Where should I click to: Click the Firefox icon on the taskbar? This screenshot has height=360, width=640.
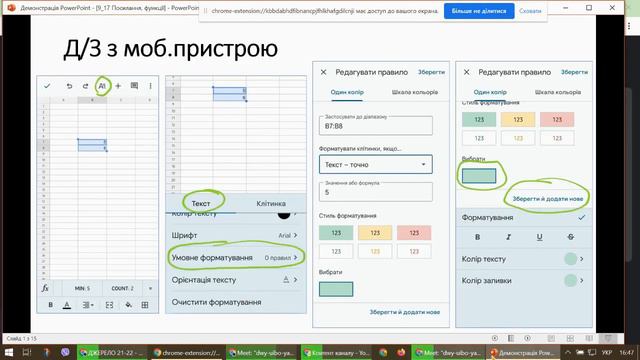point(401,352)
